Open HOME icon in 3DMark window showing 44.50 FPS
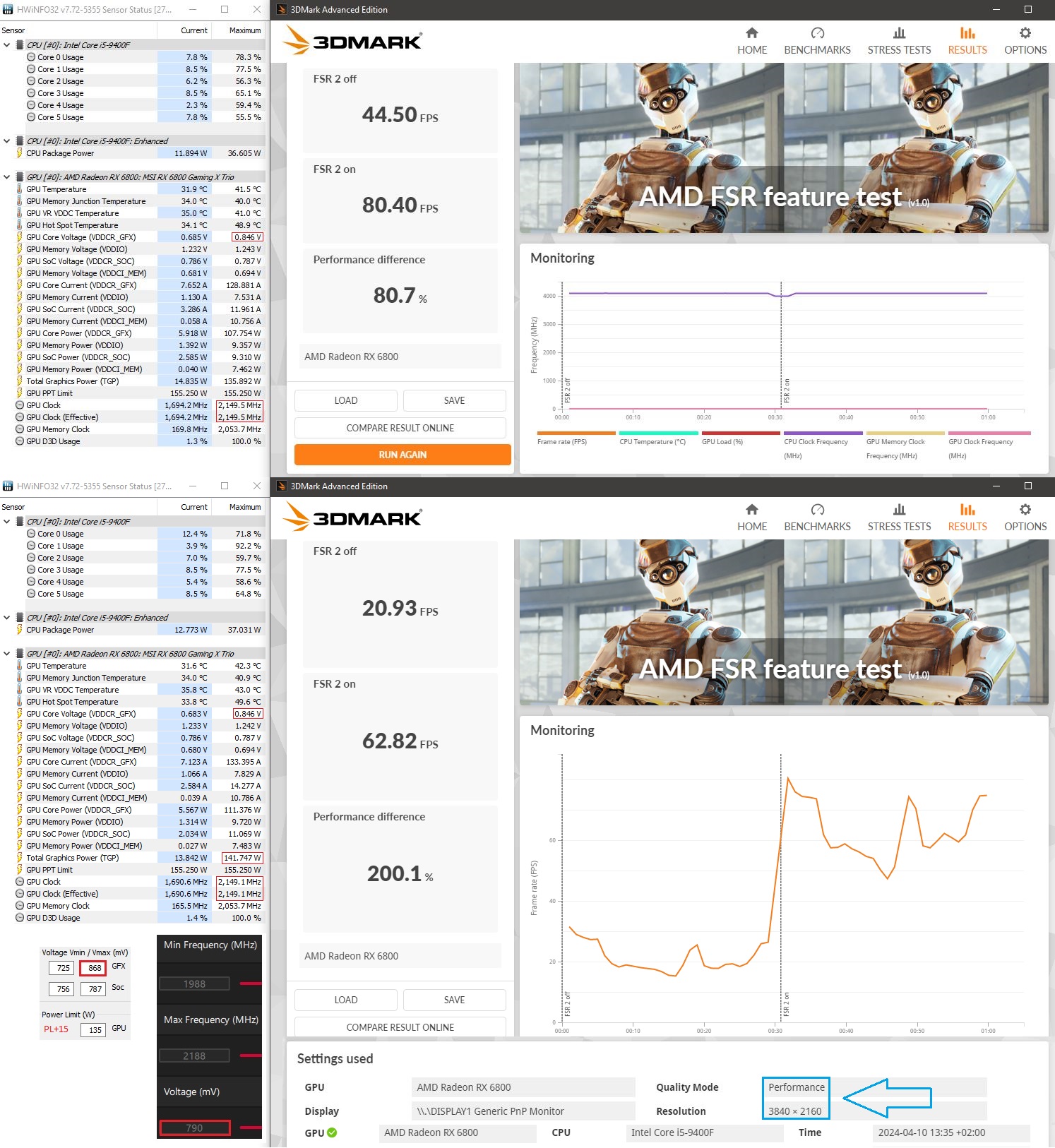Screen dimensions: 1055x1148 coord(752,33)
